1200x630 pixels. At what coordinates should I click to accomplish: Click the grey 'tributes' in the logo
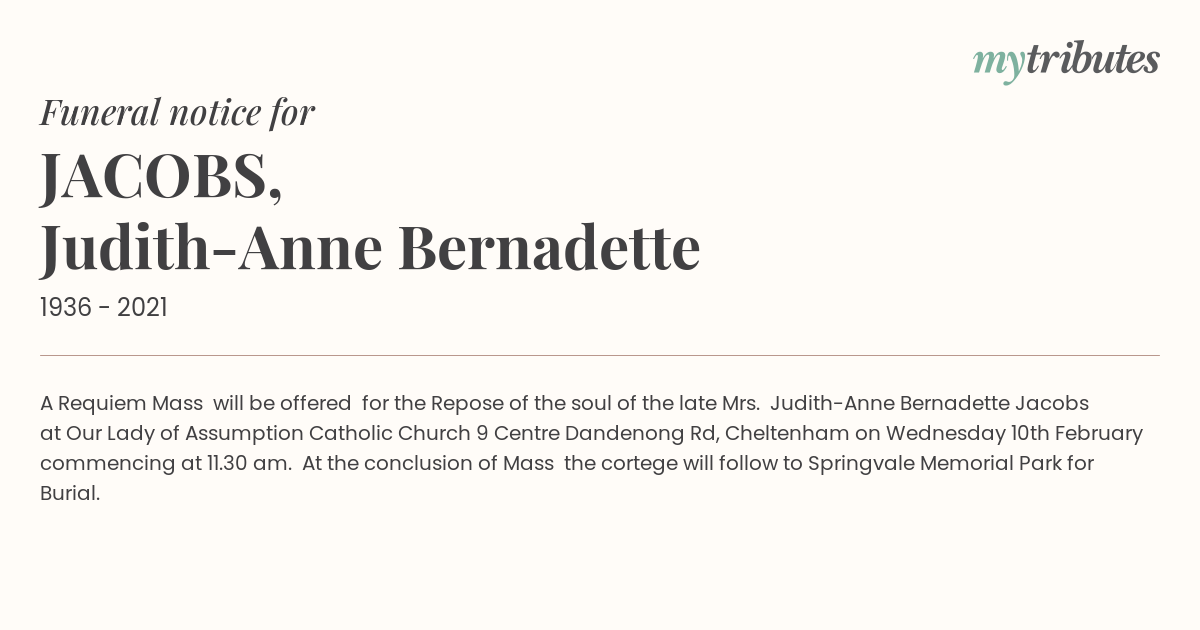pyautogui.click(x=1093, y=60)
